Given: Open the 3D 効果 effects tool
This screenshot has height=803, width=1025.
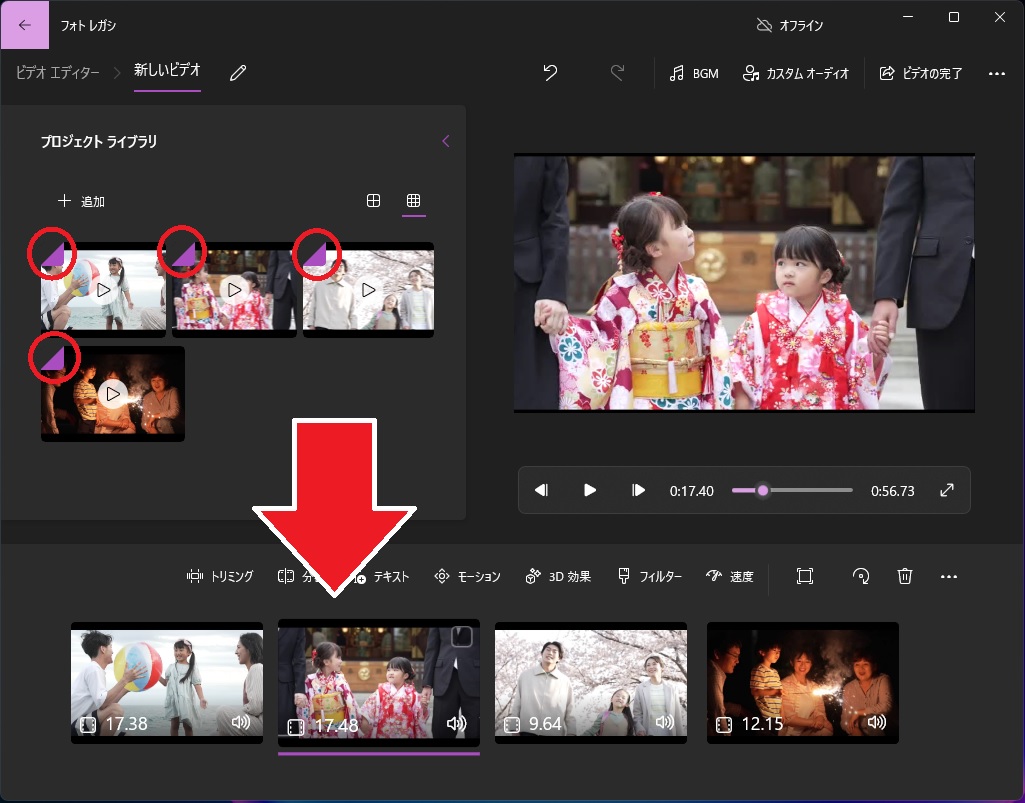Looking at the screenshot, I should (x=558, y=576).
